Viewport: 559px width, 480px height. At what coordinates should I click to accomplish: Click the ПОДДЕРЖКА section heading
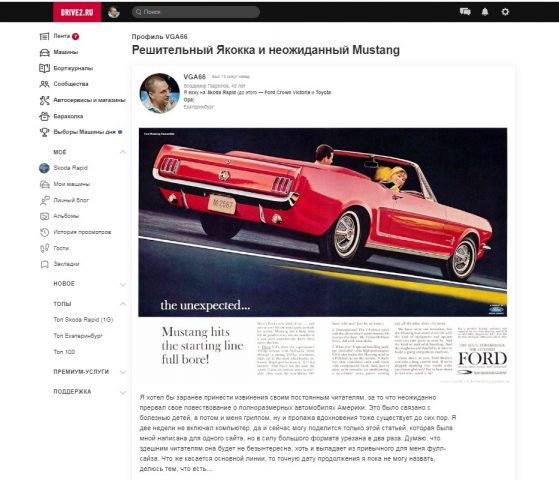coord(72,392)
